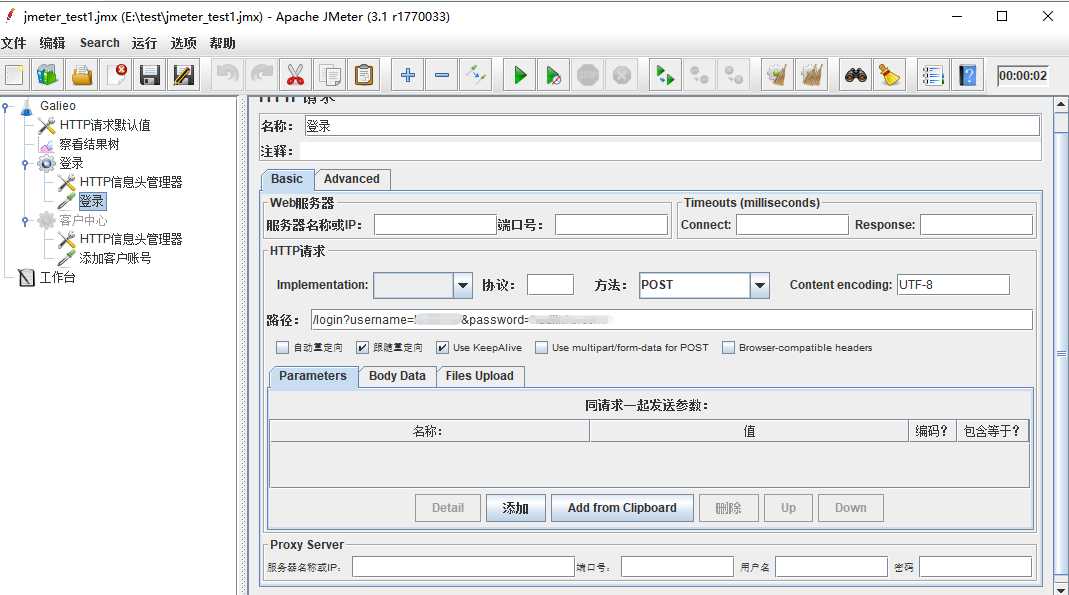Enable Use multipart/form-data for POST

click(541, 348)
